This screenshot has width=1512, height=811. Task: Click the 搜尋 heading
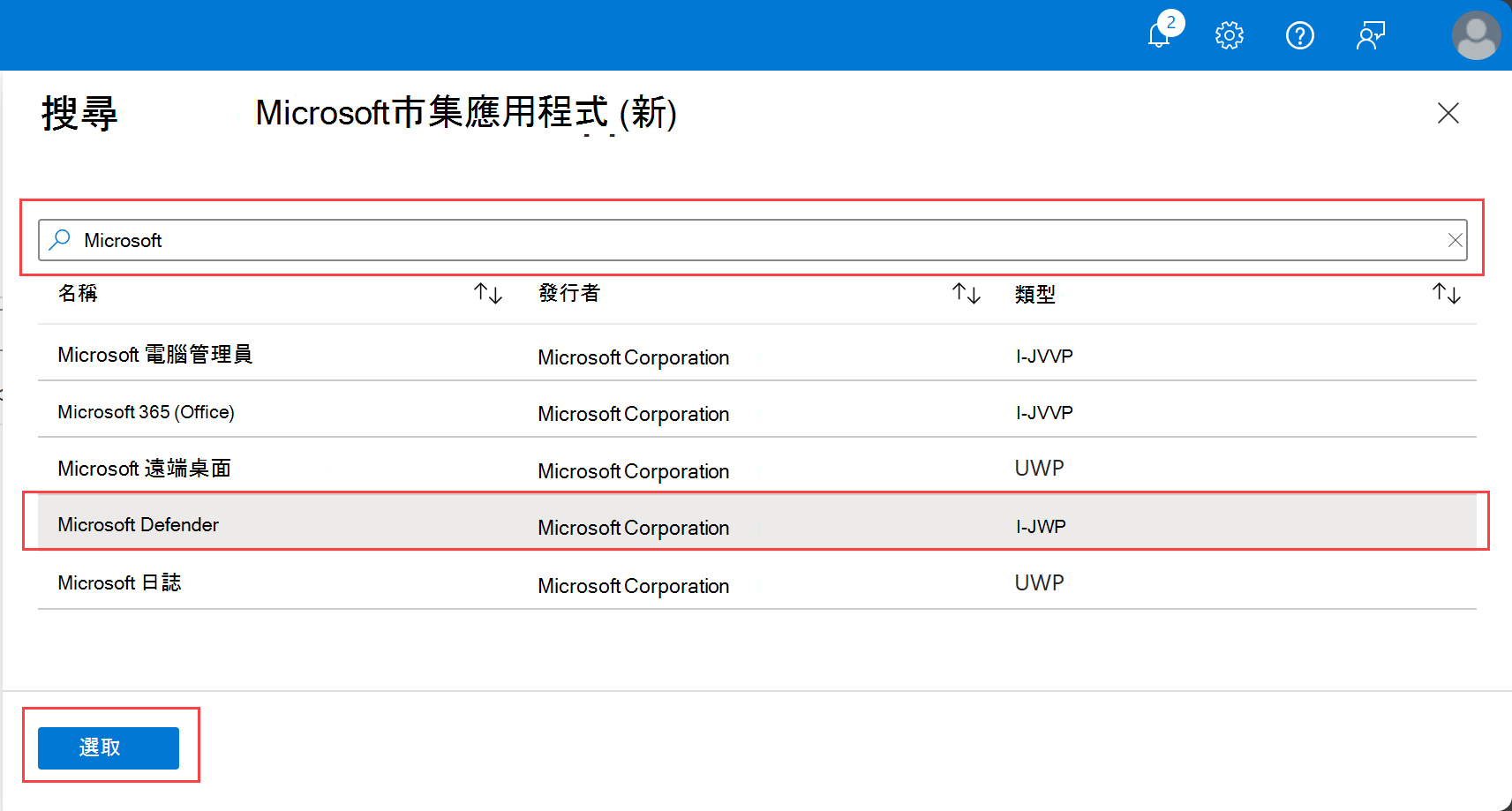click(79, 113)
